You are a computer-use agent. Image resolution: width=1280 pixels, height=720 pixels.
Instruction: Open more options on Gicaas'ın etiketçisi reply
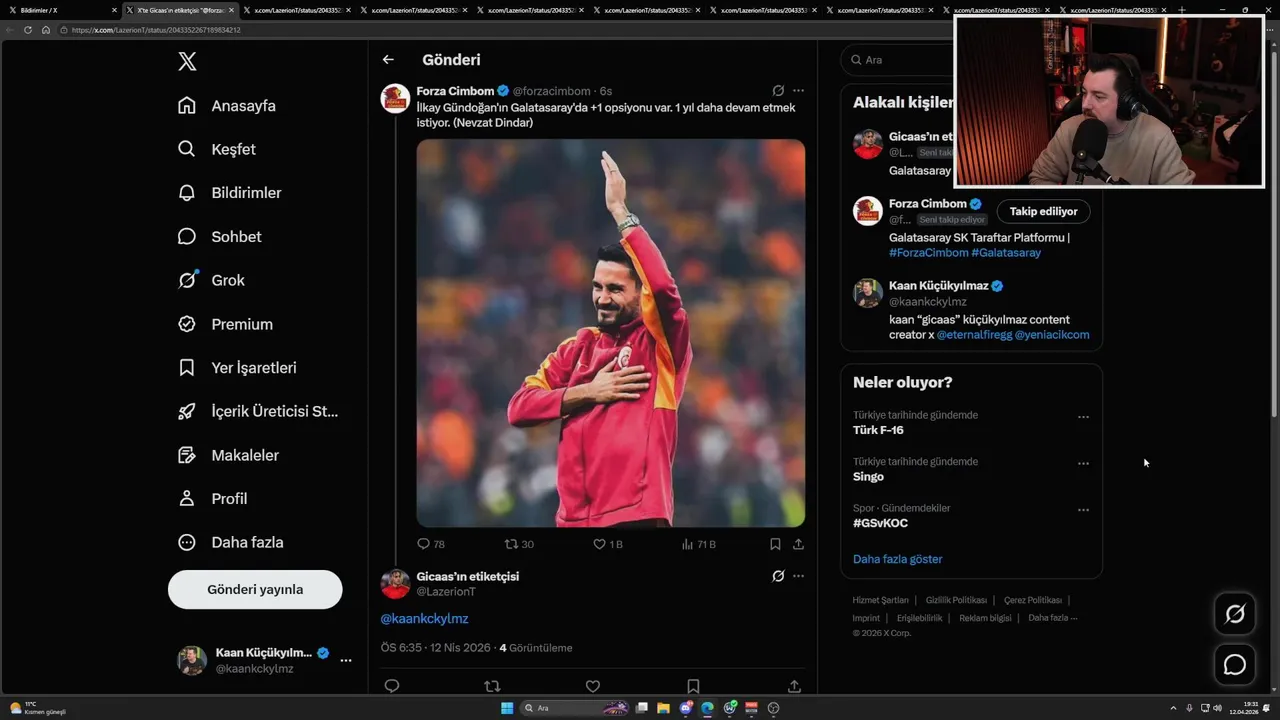[798, 576]
